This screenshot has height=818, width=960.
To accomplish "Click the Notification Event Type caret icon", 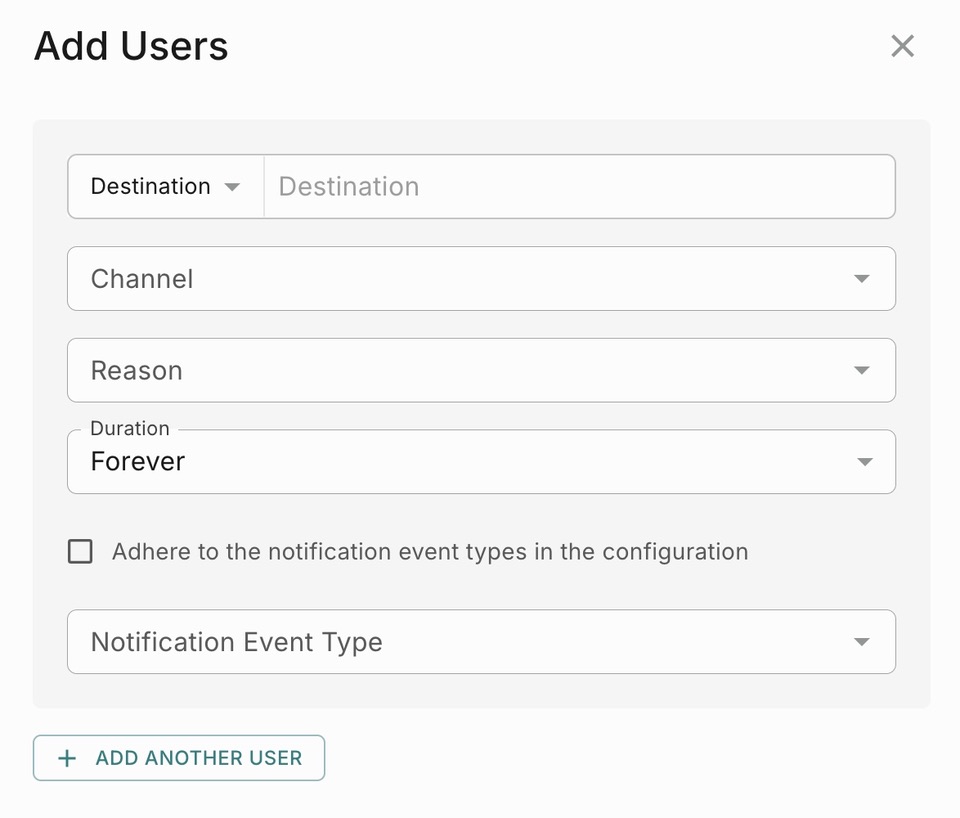I will pyautogui.click(x=862, y=642).
